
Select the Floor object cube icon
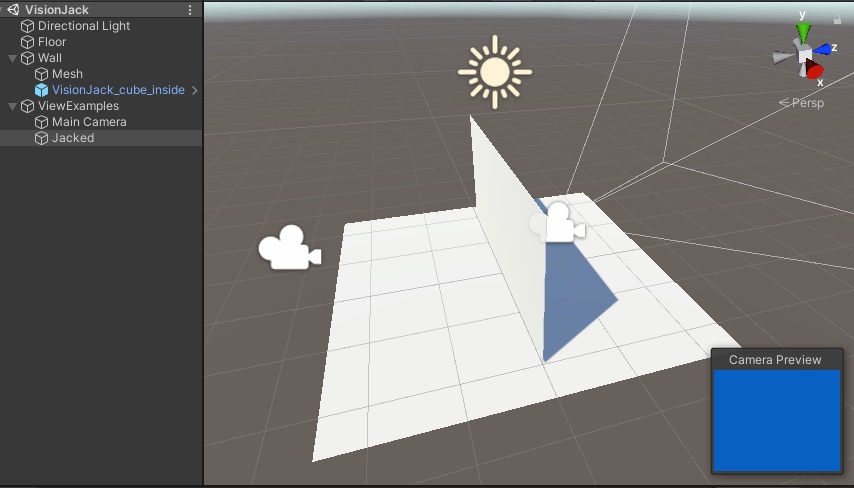point(27,42)
